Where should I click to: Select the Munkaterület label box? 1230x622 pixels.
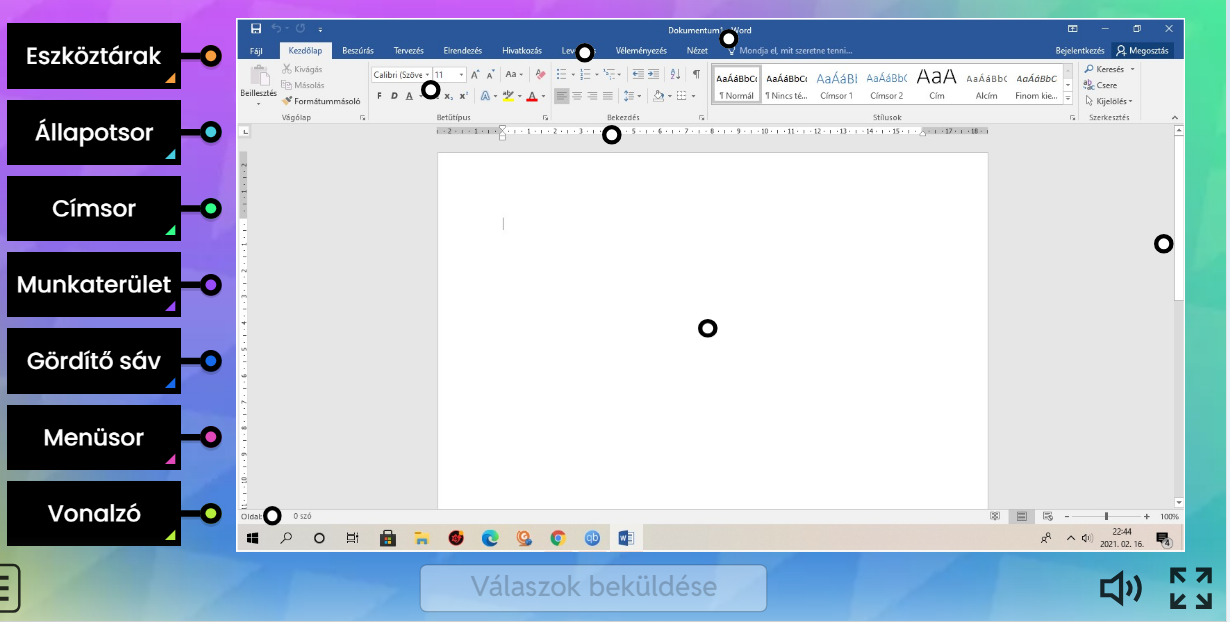[x=94, y=285]
